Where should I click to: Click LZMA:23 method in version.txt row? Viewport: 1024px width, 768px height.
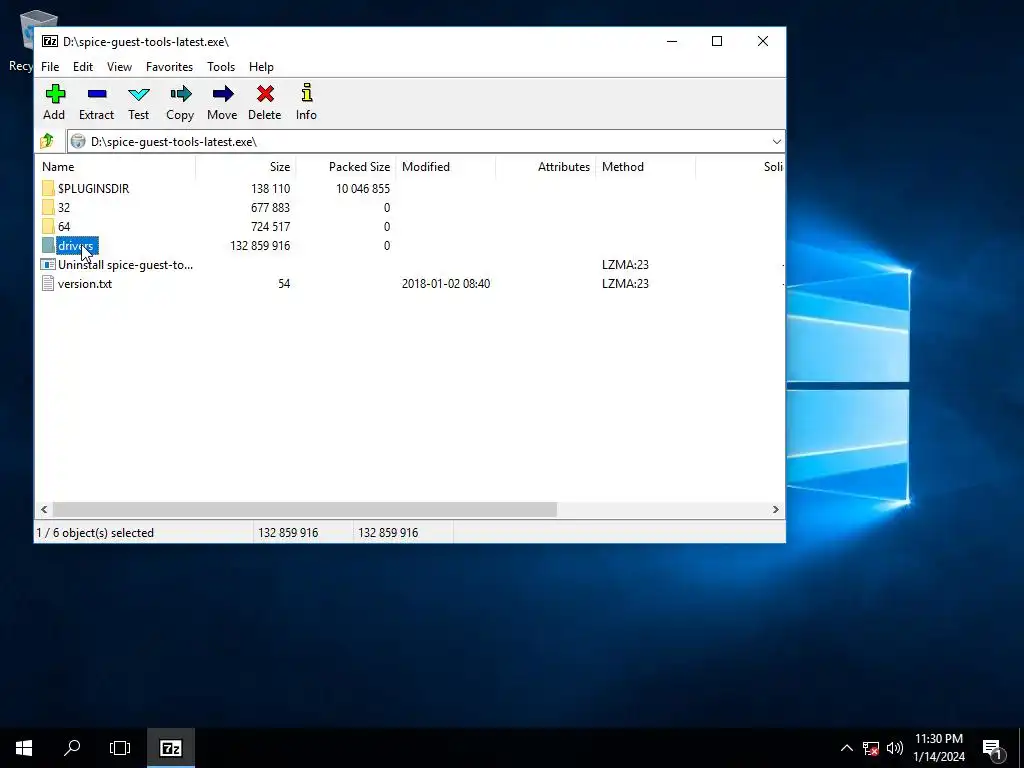pos(625,283)
